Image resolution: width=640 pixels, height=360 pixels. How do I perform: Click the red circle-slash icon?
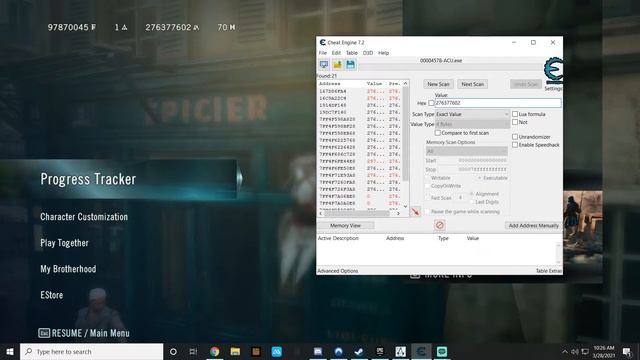coord(440,225)
